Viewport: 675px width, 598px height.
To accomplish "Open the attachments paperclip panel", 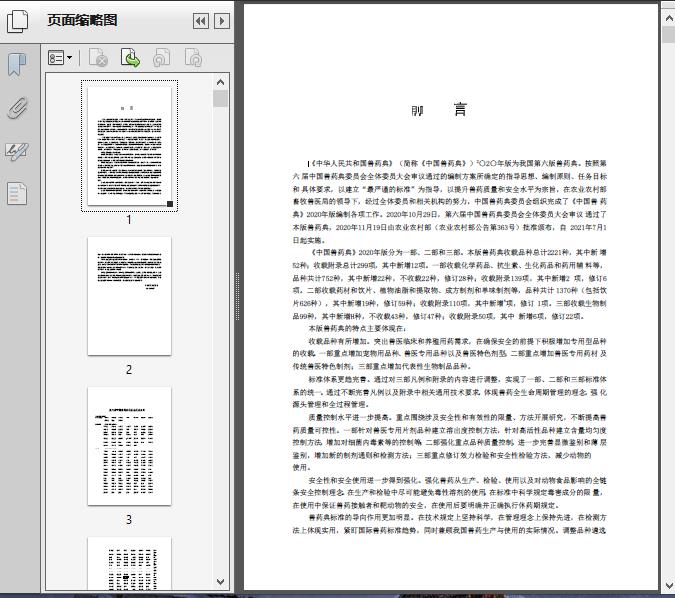I will 17,108.
